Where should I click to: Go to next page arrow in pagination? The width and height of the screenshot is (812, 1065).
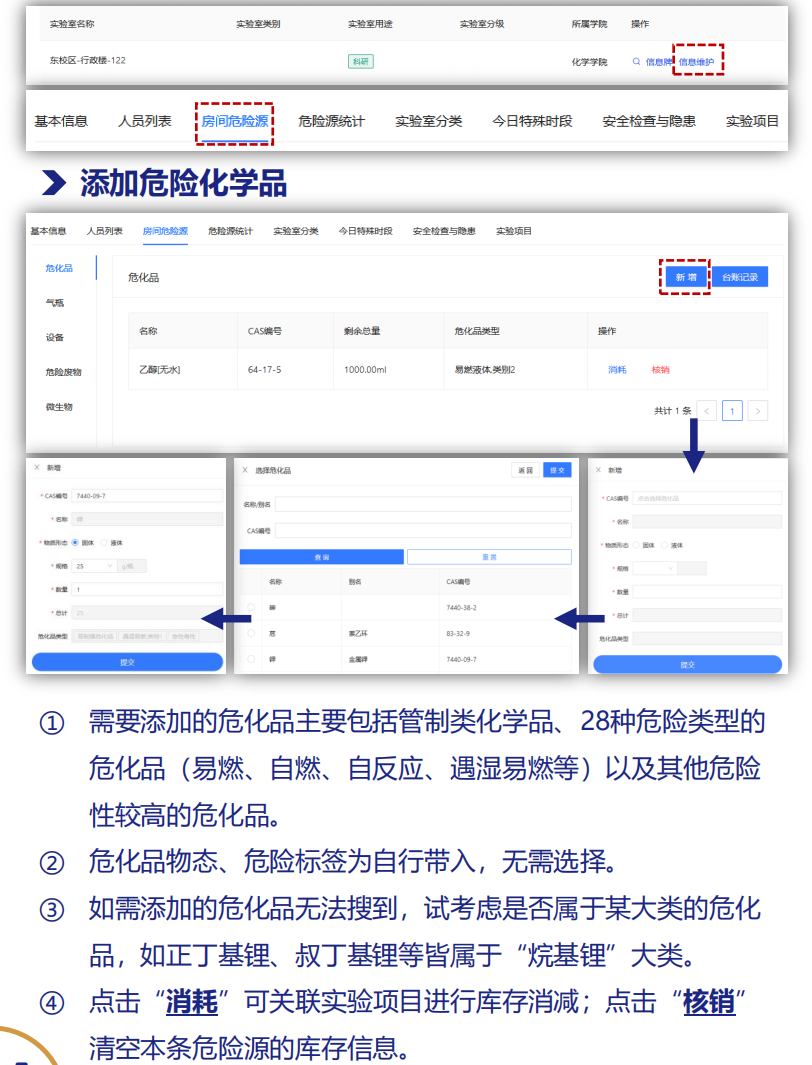click(758, 411)
